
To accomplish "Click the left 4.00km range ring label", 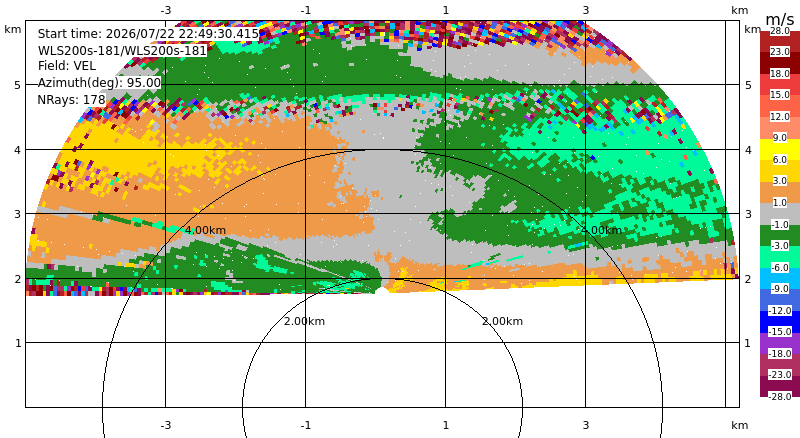I will [x=205, y=230].
